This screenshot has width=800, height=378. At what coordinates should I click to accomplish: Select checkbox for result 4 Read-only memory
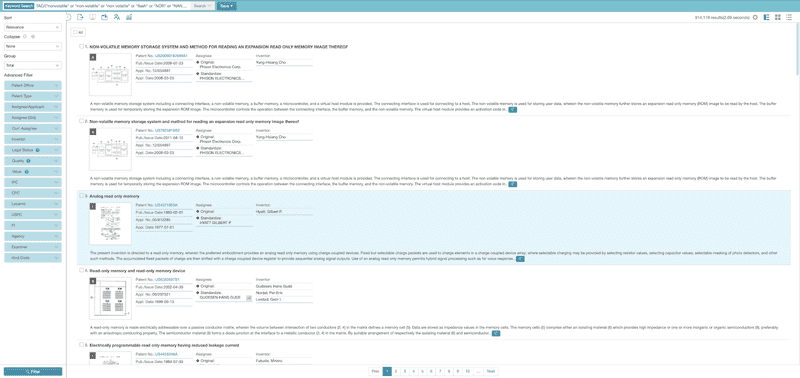point(82,270)
